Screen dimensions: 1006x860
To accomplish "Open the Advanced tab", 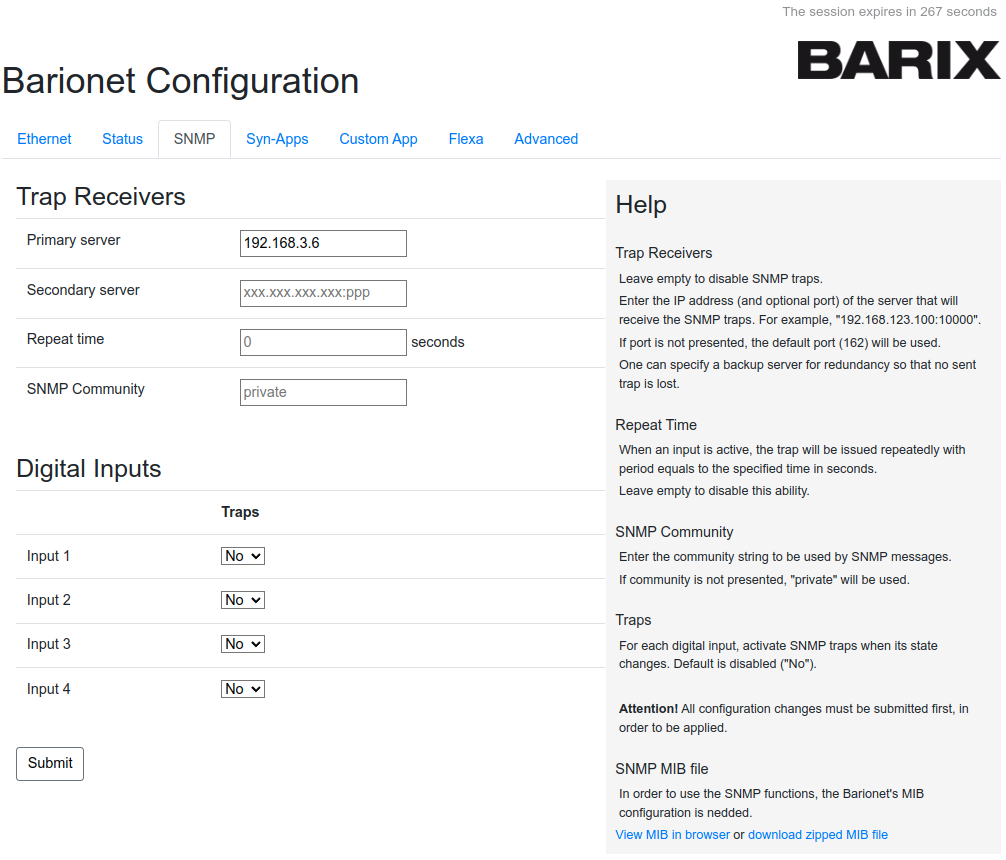I will tap(546, 139).
